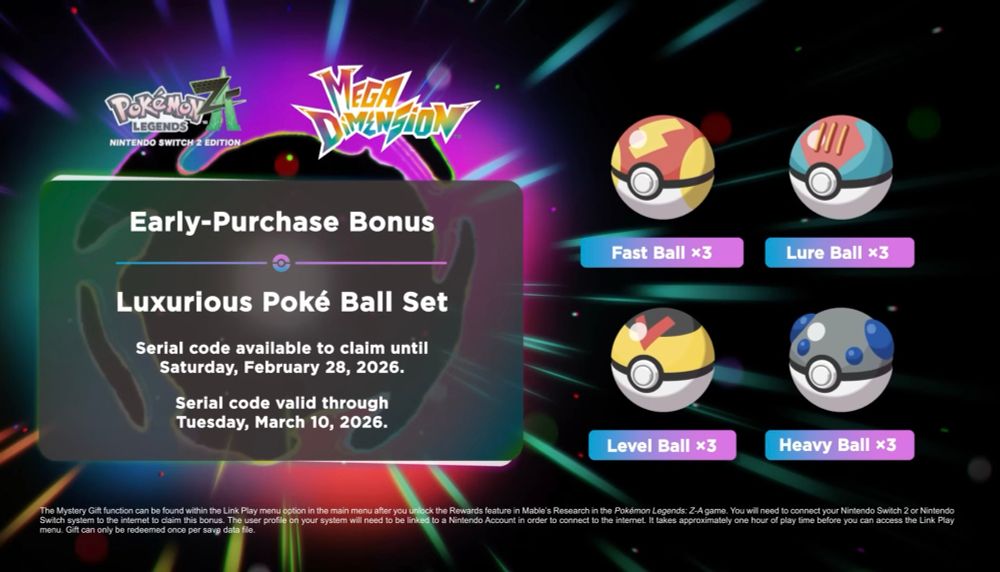Viewport: 1000px width, 572px height.
Task: Click the center button of the Fast Ball
Action: (x=644, y=181)
